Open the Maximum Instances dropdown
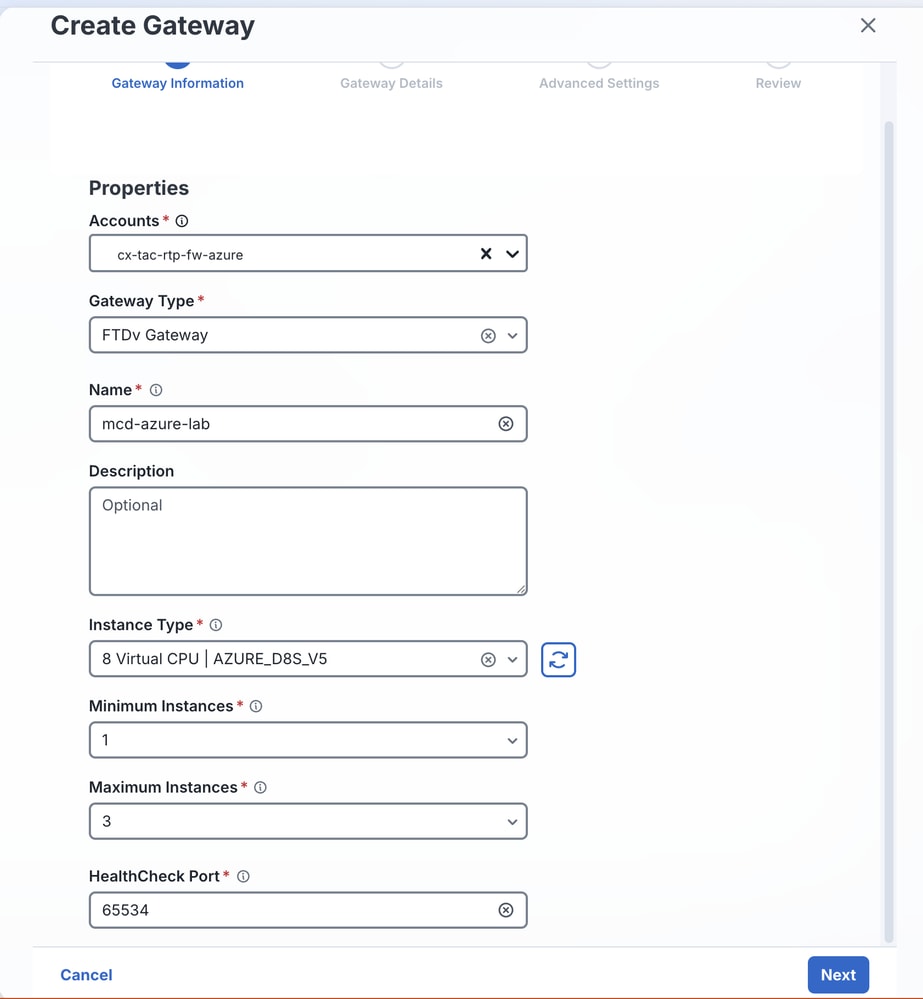The image size is (923, 999). 308,821
